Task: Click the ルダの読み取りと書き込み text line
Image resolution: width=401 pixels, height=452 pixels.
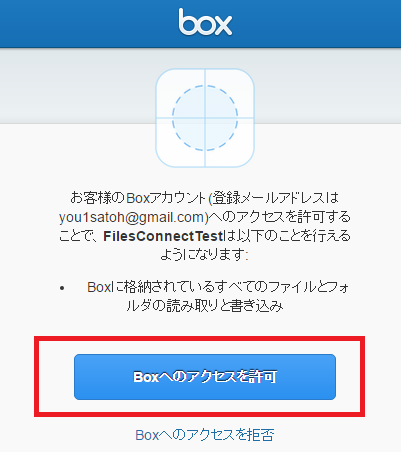Action: point(205,306)
